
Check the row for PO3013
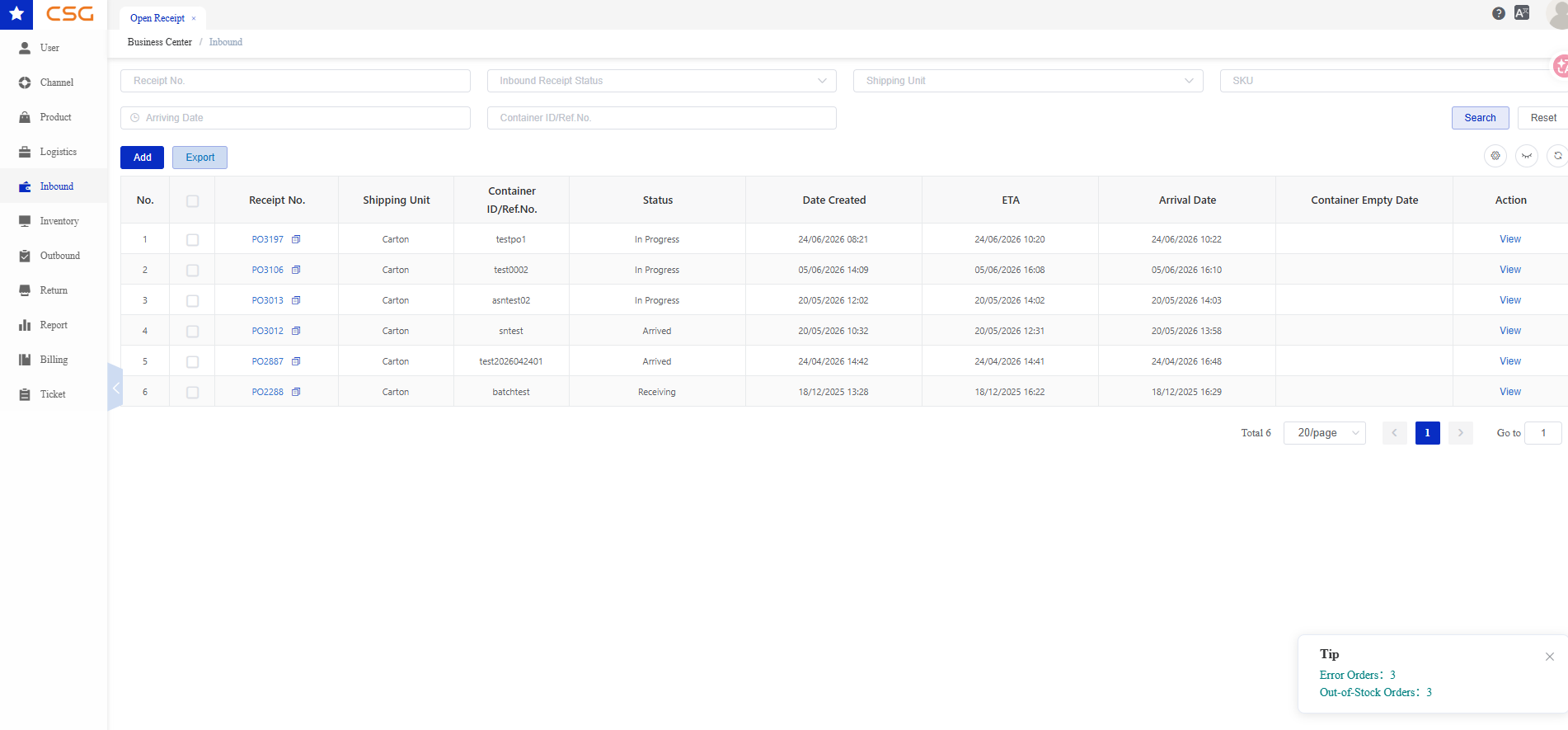pyautogui.click(x=192, y=300)
